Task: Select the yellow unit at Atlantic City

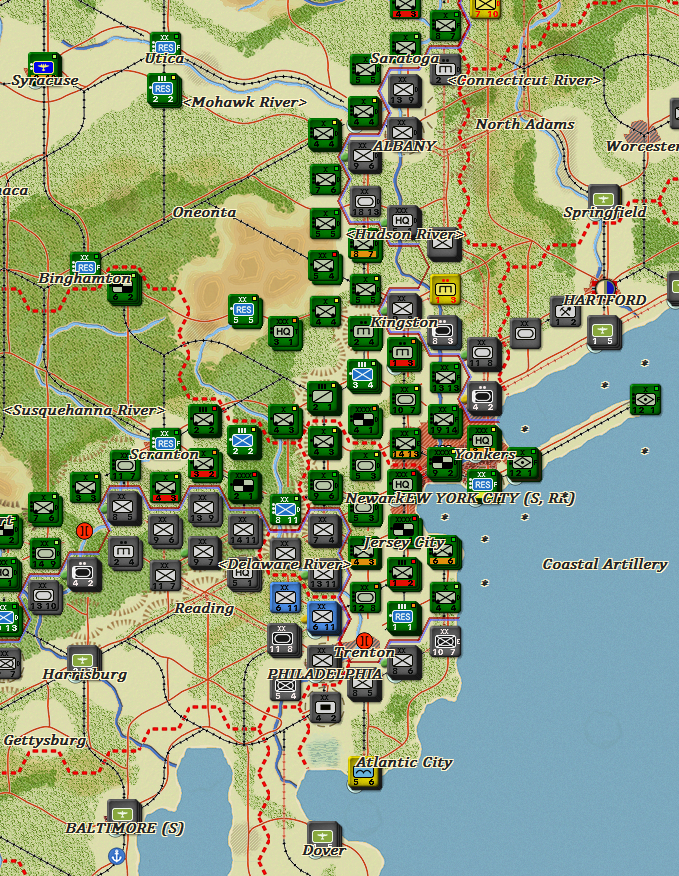Action: click(363, 772)
